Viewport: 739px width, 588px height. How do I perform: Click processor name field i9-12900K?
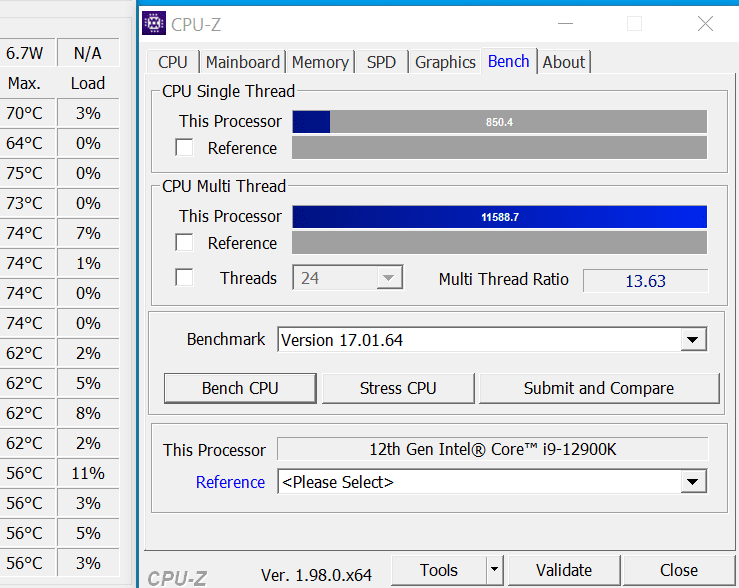[x=493, y=449]
